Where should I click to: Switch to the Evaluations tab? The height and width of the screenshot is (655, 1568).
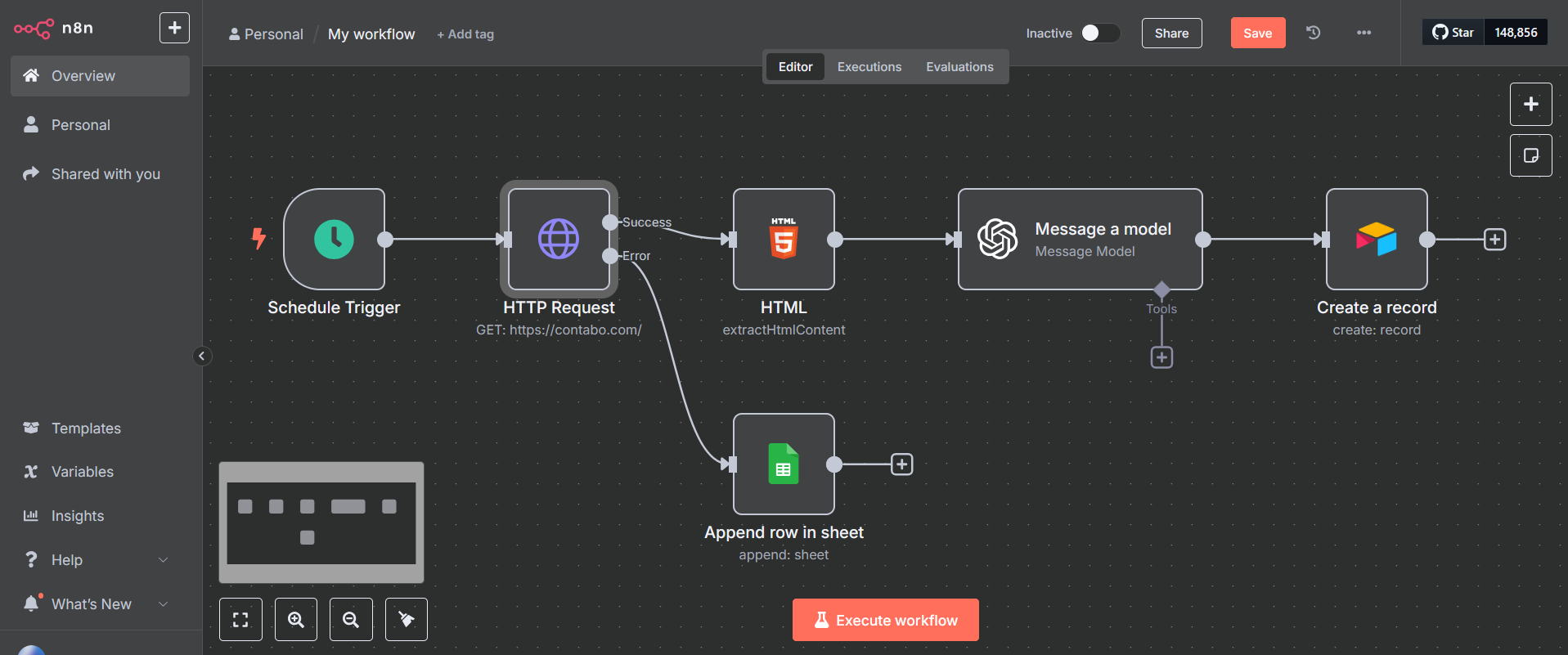point(959,67)
